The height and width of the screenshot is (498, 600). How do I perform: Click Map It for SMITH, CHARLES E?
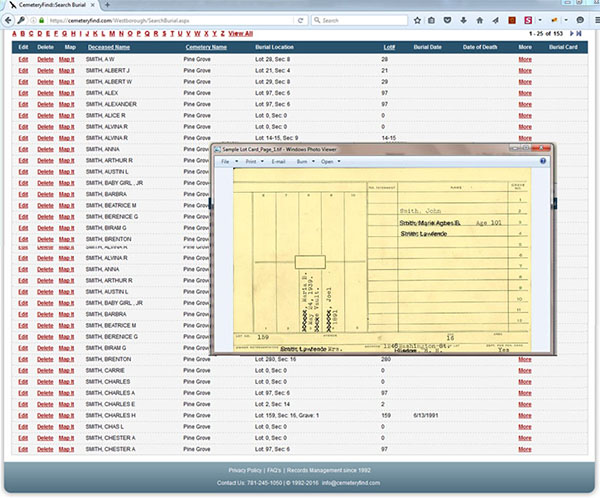66,404
